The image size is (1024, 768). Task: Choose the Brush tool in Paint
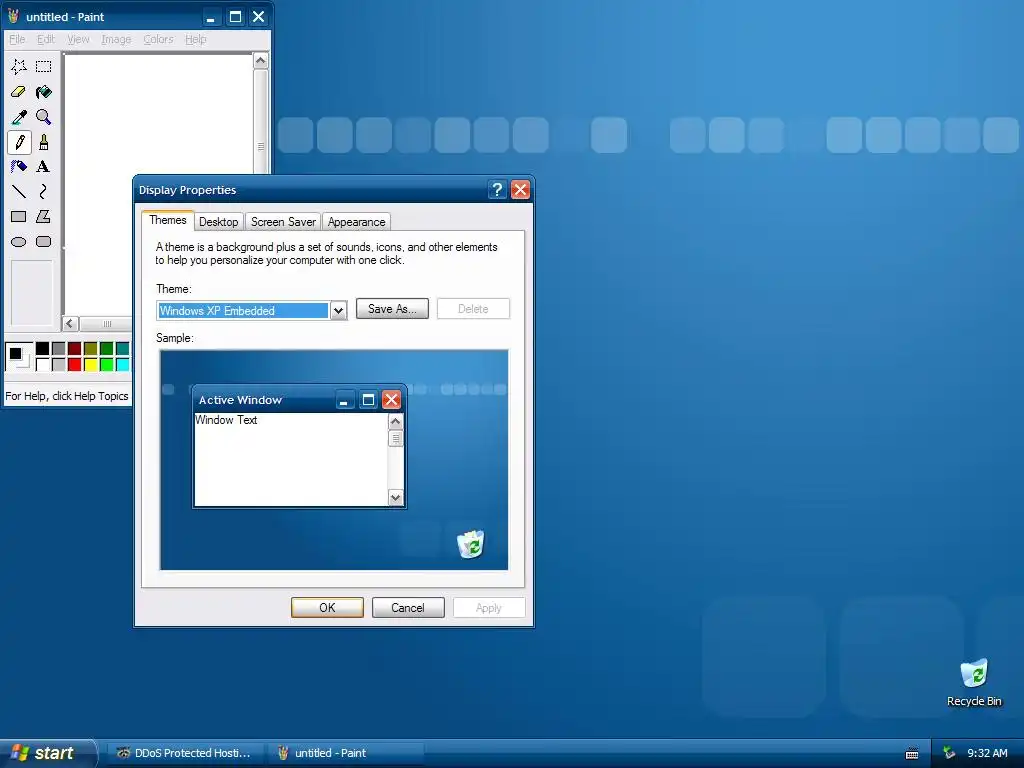coord(44,142)
